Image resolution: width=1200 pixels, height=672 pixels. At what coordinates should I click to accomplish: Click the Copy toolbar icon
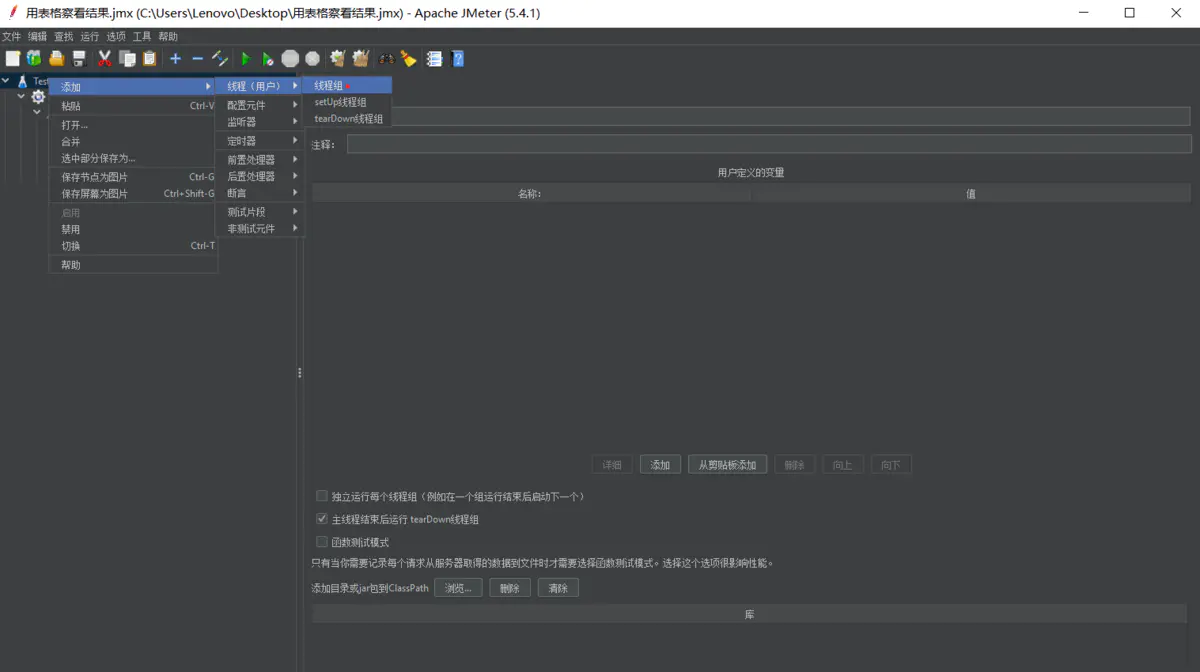tap(127, 59)
